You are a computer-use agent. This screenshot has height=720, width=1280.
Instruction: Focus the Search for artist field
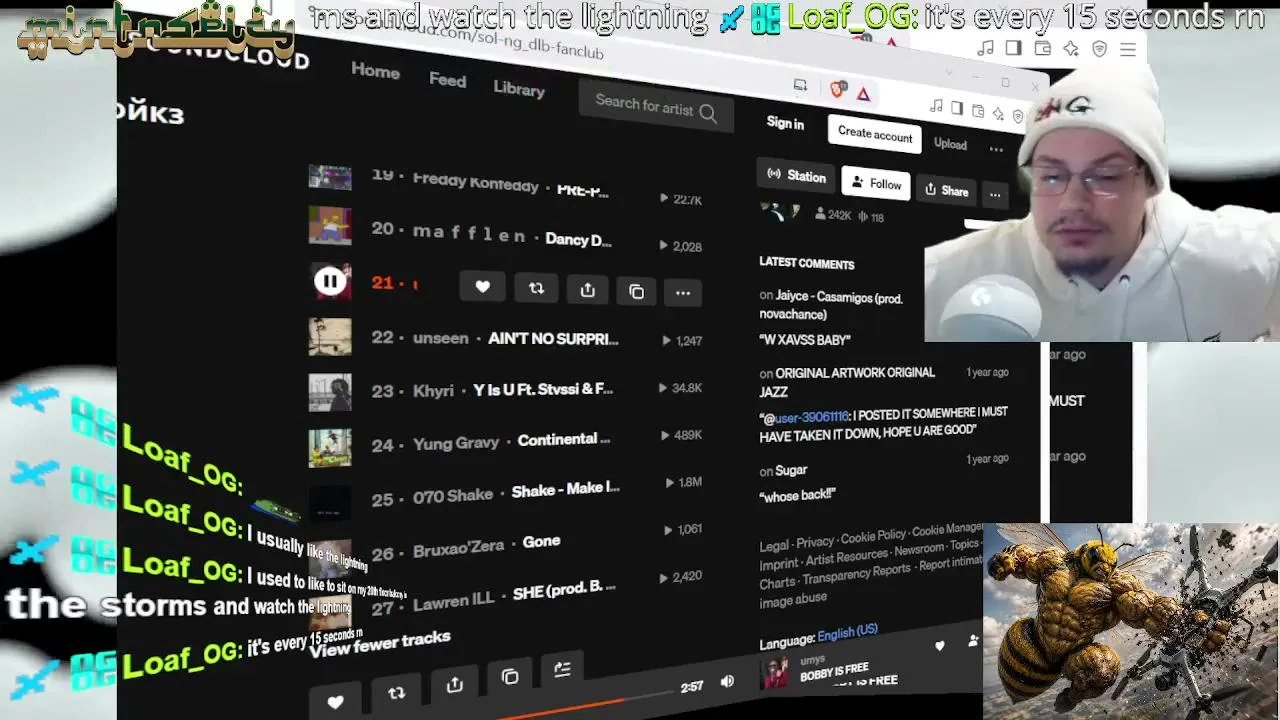(x=656, y=108)
